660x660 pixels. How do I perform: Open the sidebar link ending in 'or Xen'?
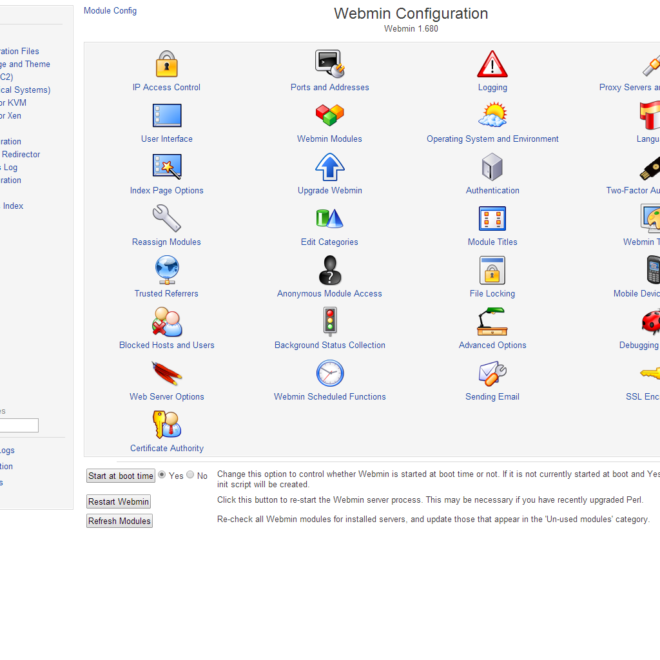tap(11, 116)
